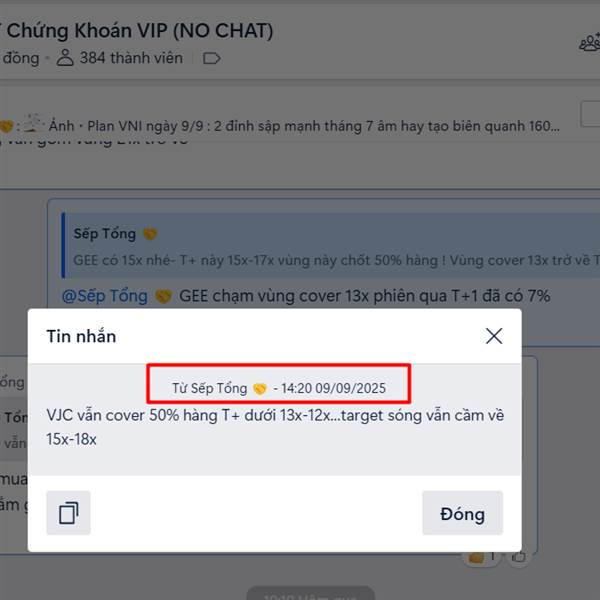Open the add members icon at top right
Viewport: 600px width, 600px height.
point(590,42)
